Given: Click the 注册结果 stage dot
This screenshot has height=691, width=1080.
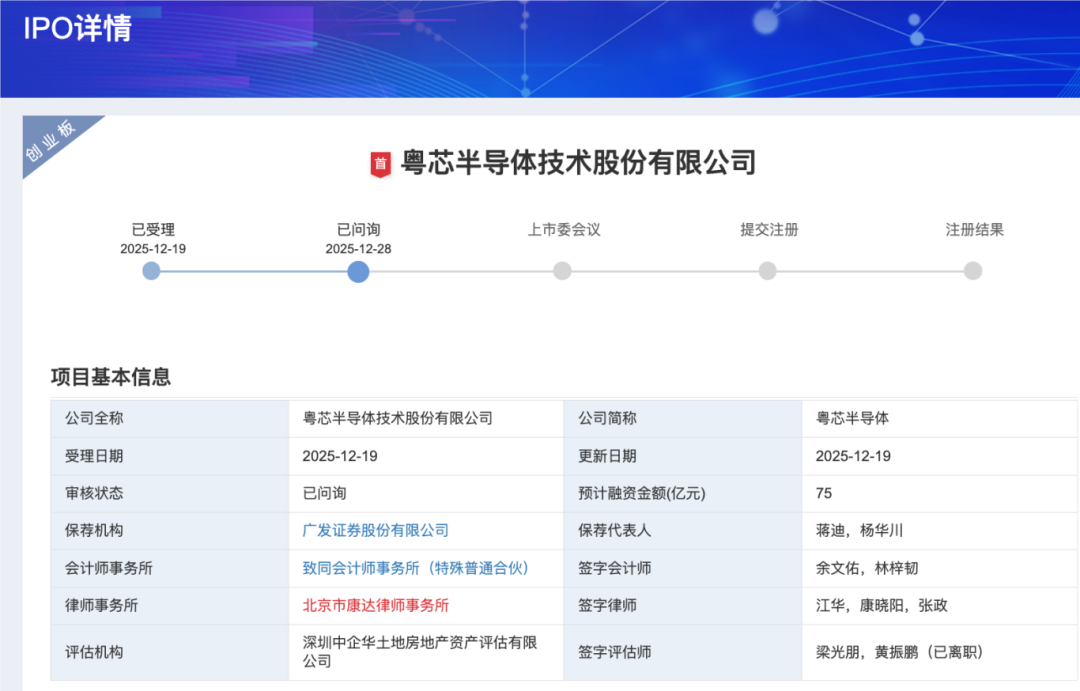Looking at the screenshot, I should [973, 271].
